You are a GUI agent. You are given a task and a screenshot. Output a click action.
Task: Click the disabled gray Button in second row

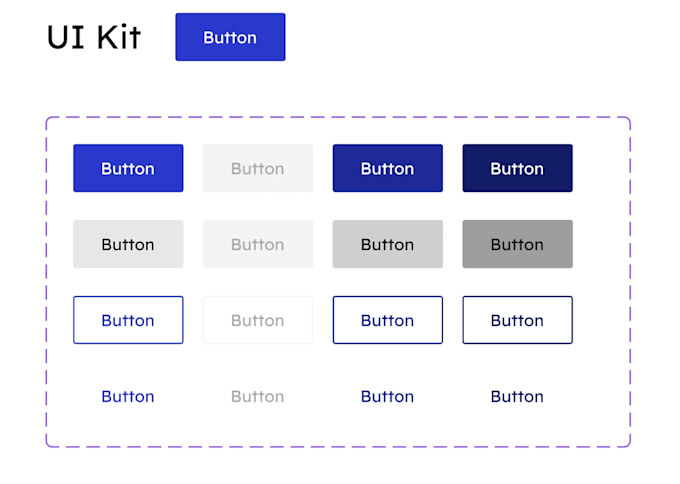click(258, 244)
